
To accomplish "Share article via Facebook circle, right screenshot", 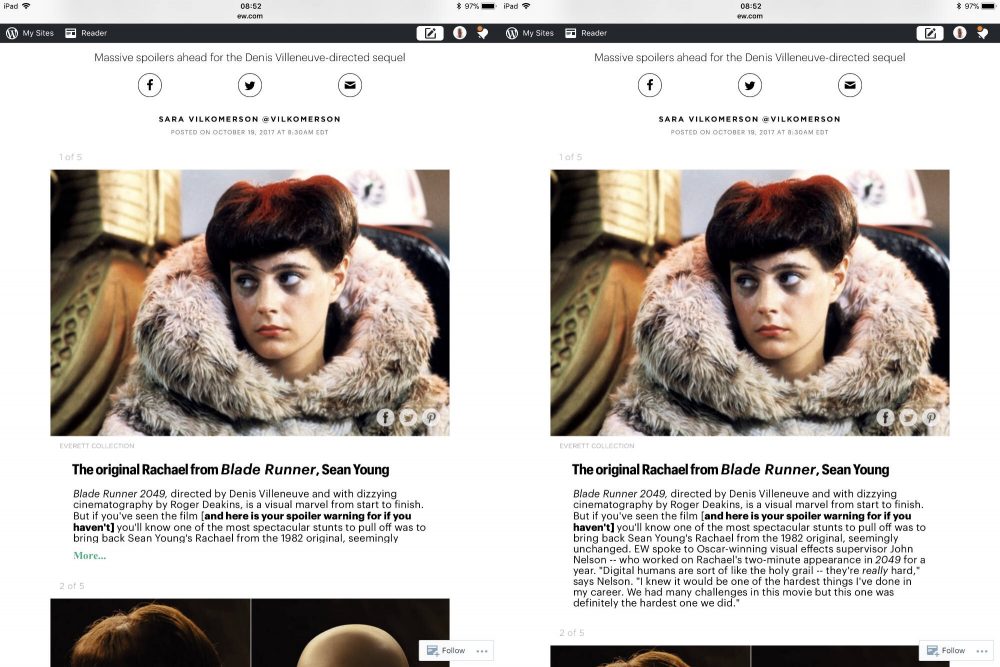I will click(x=650, y=85).
